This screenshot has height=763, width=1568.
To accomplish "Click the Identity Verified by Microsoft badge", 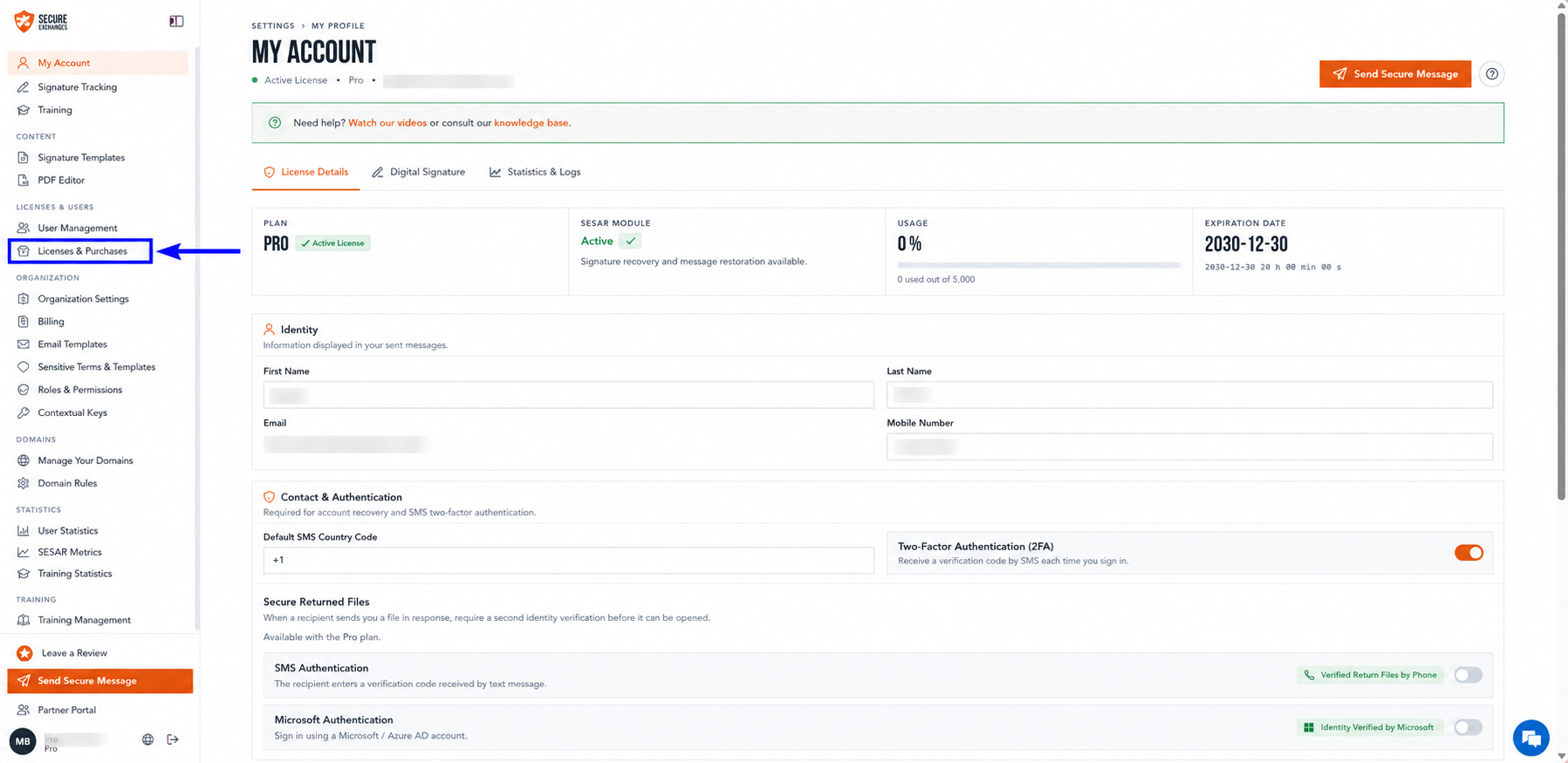I will click(1368, 727).
